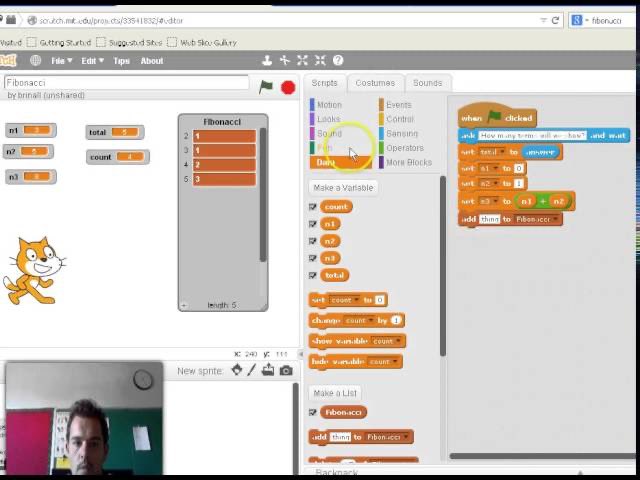Switch to the Costumes tab

coord(375,83)
